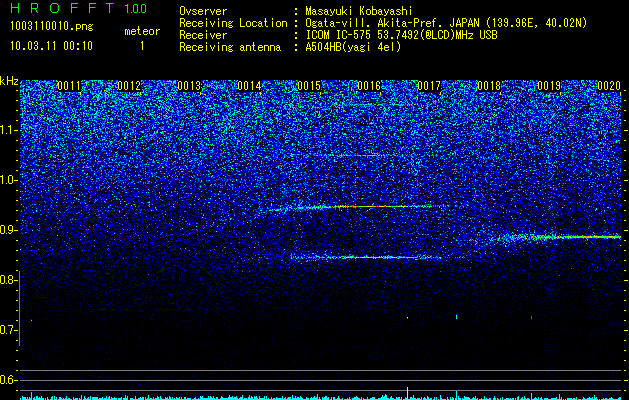Click the 1.1 kHz axis label
This screenshot has width=629, height=400.
[x=8, y=130]
